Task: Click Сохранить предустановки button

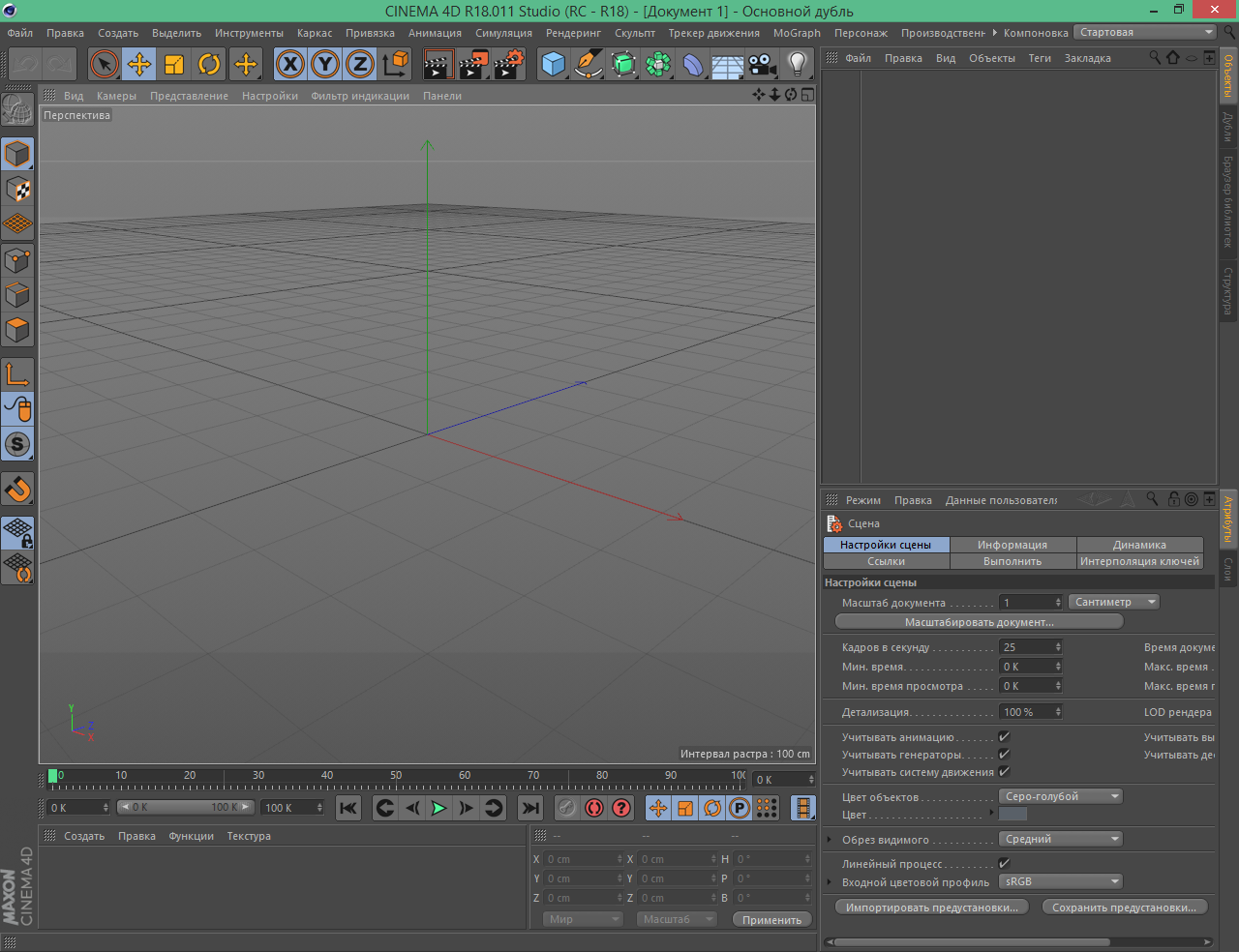Action: 1124,907
